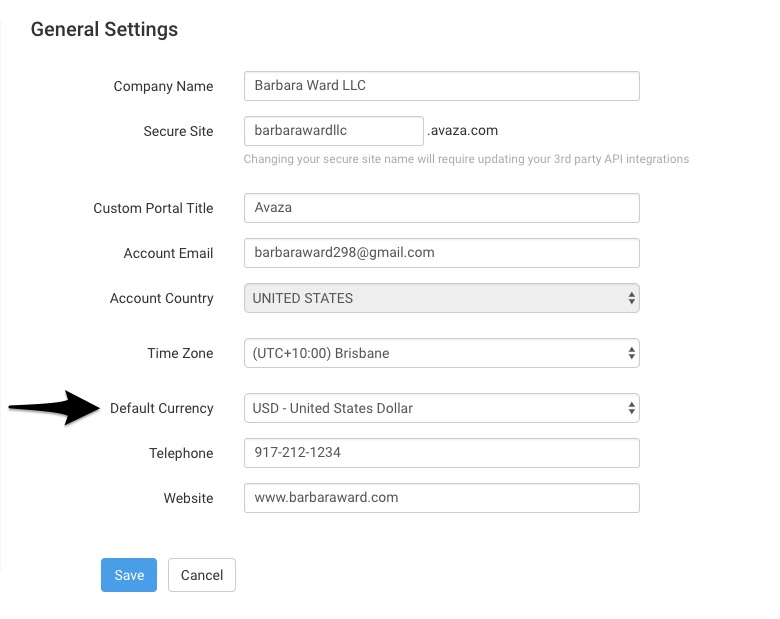
Task: Click the Time Zone selector arrows
Action: (631, 353)
